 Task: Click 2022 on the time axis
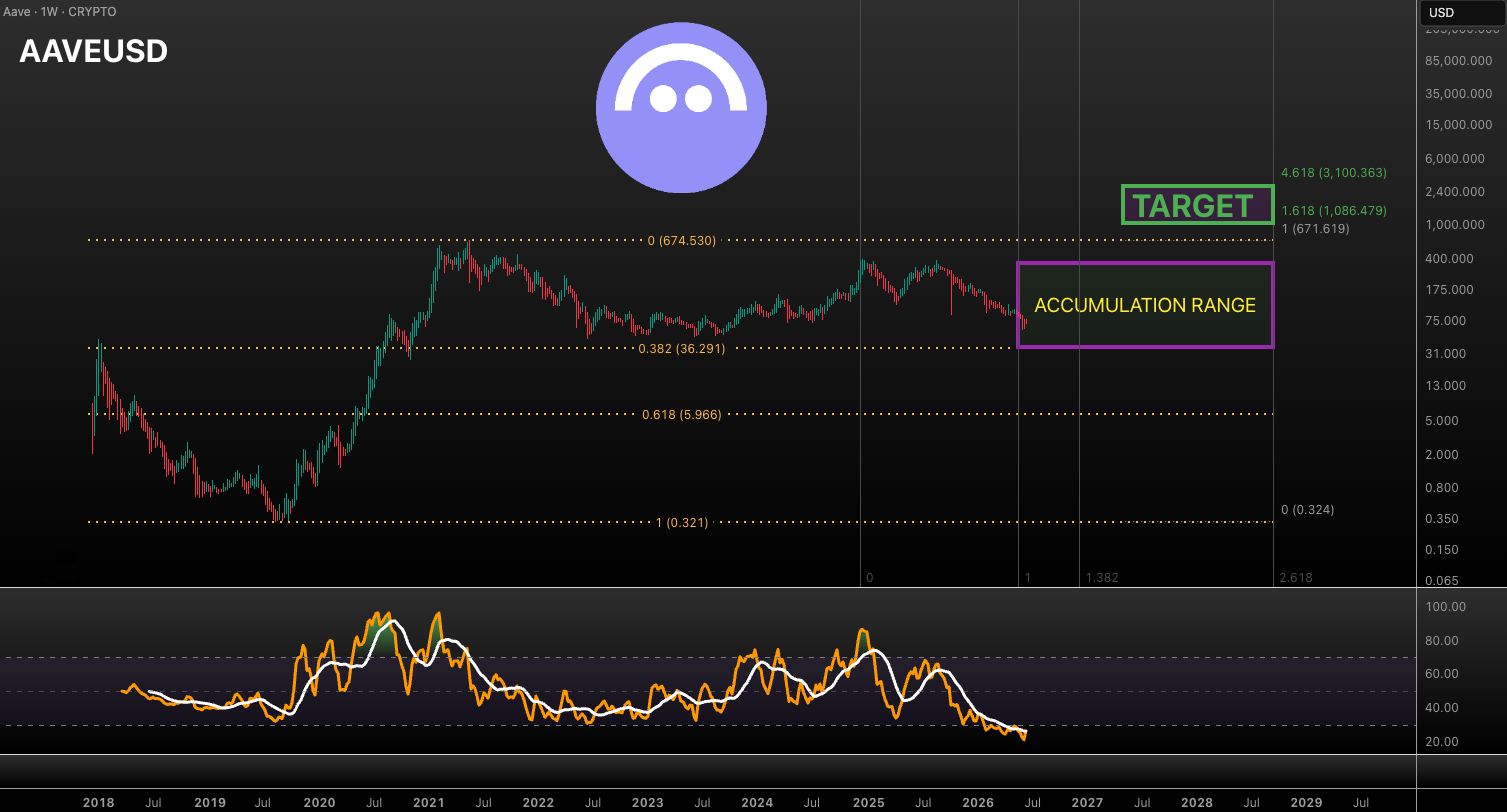pyautogui.click(x=538, y=802)
